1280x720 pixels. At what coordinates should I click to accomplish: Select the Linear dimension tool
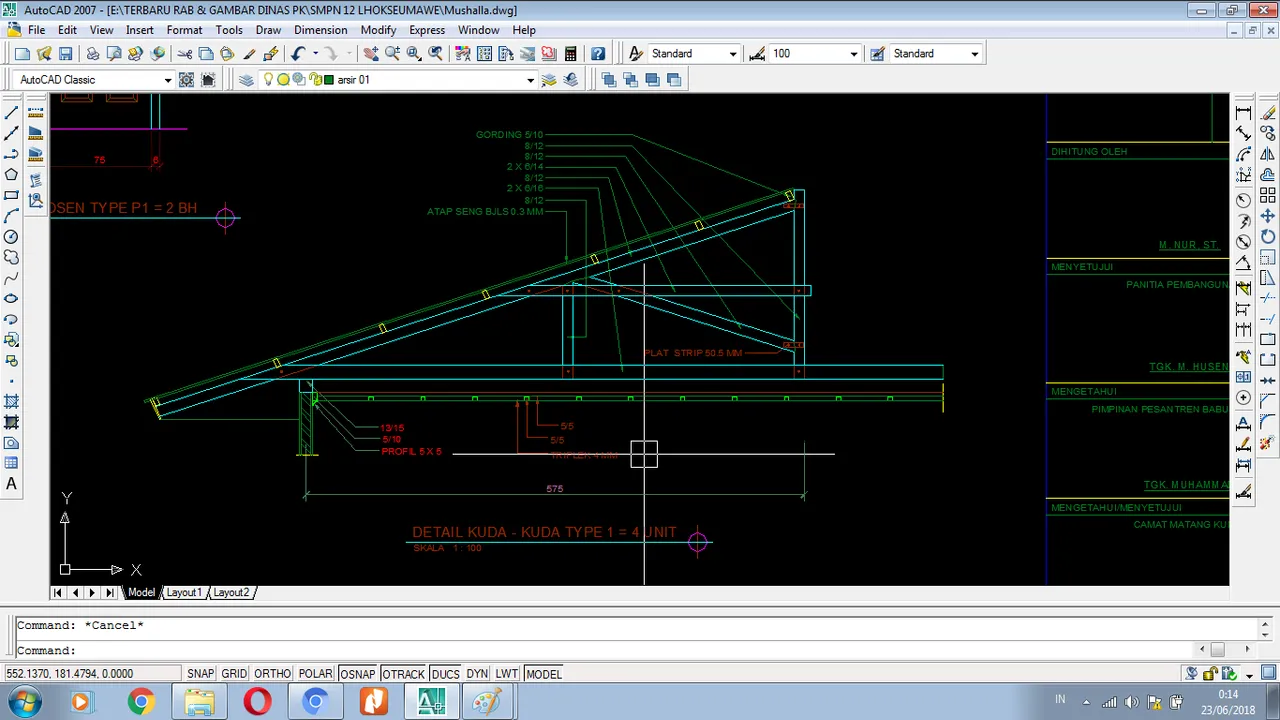1243,112
